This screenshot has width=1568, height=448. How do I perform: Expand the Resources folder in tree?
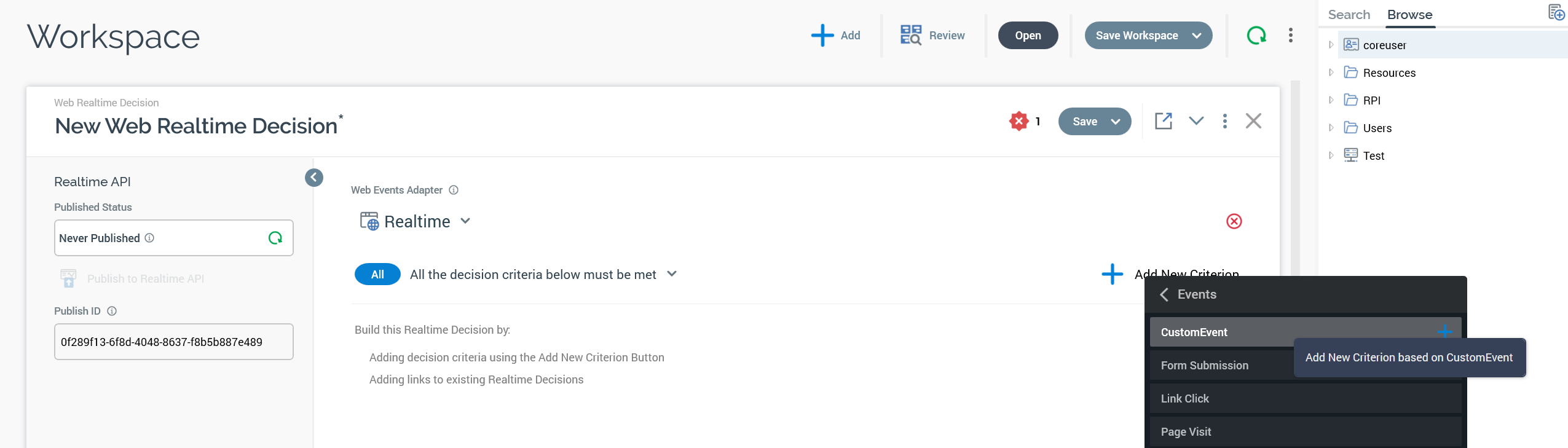(x=1331, y=73)
